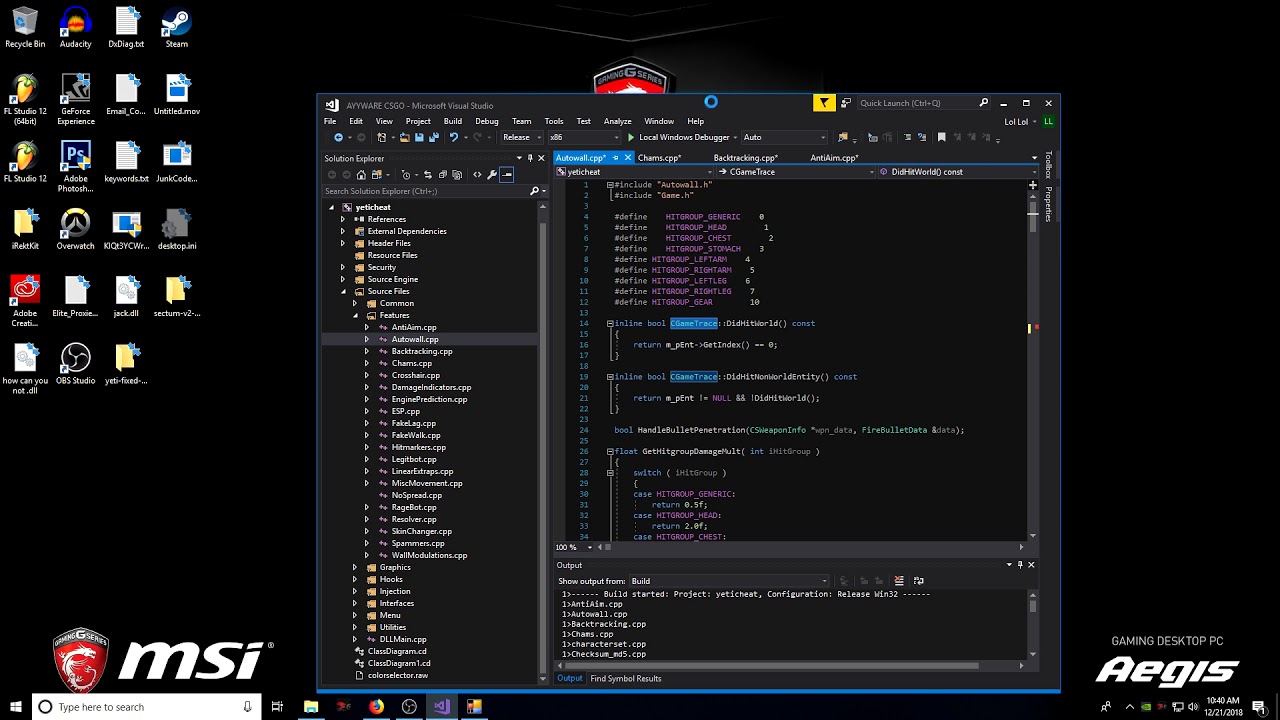This screenshot has height=720, width=1280.
Task: Expand the References node
Action: [343, 219]
